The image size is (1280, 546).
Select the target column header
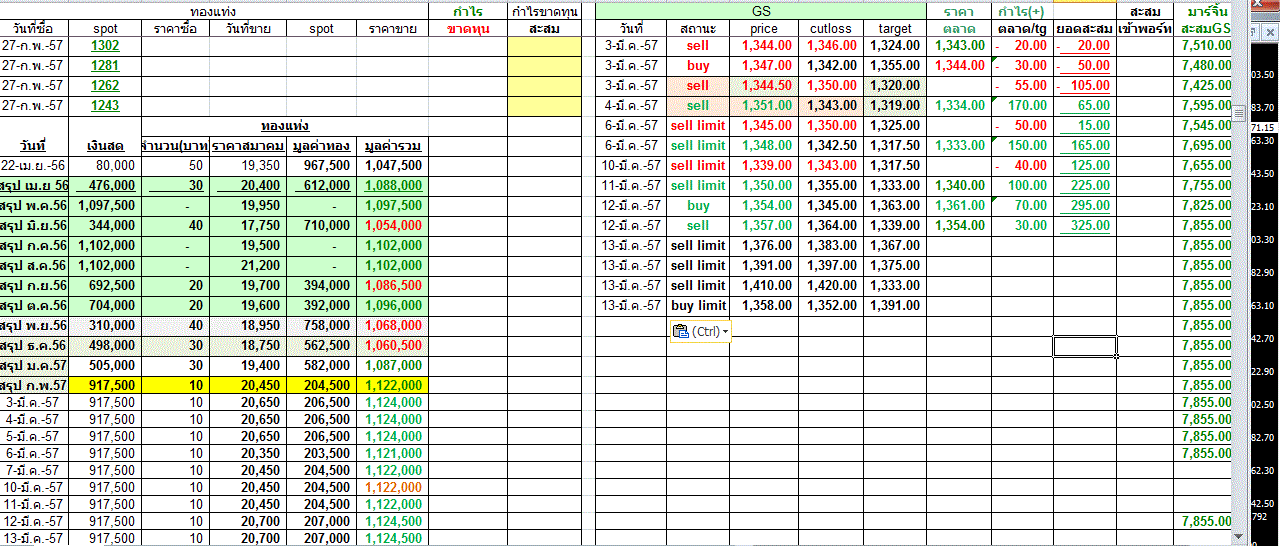coord(895,29)
